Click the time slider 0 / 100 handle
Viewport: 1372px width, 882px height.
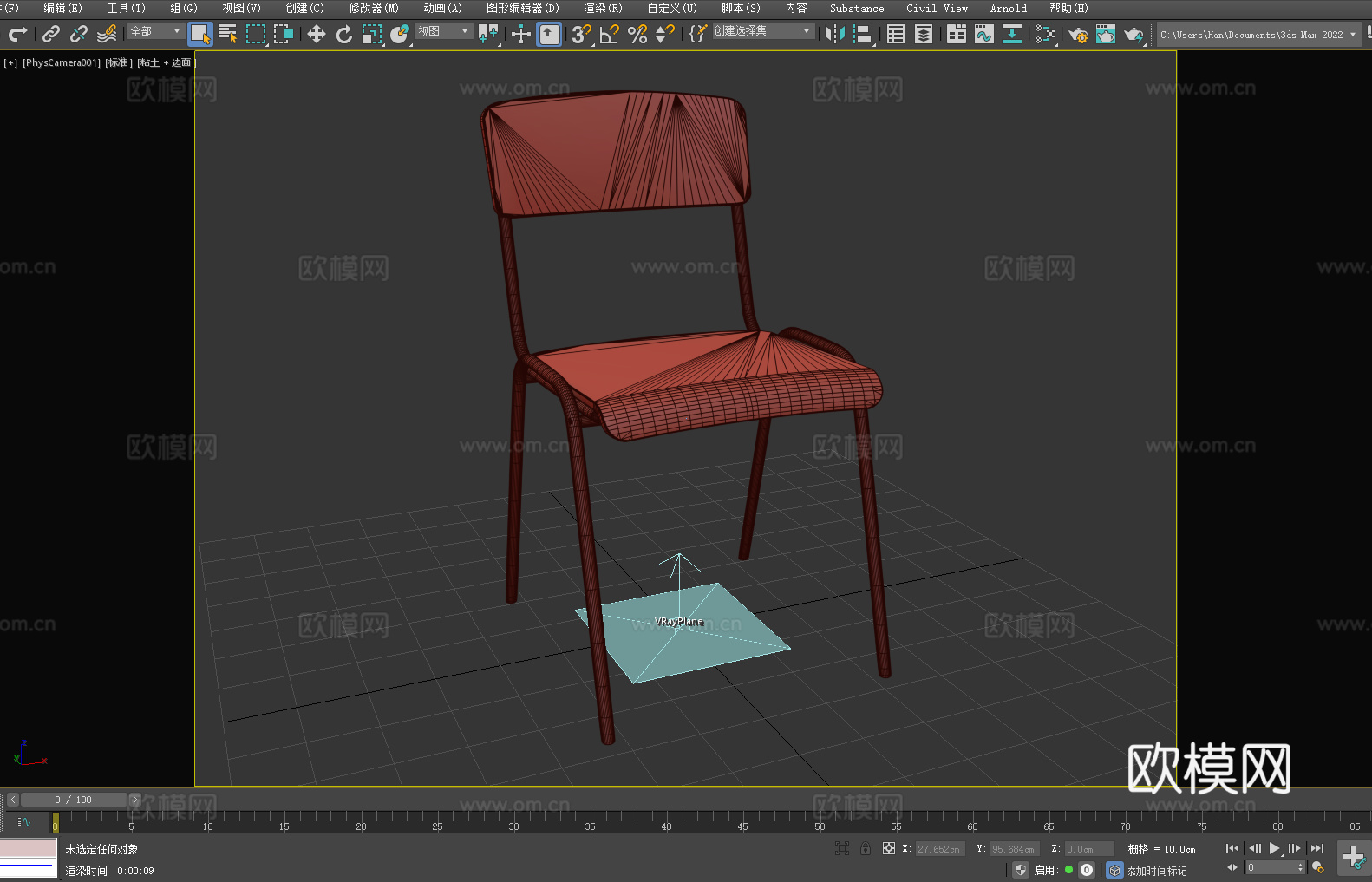(74, 800)
